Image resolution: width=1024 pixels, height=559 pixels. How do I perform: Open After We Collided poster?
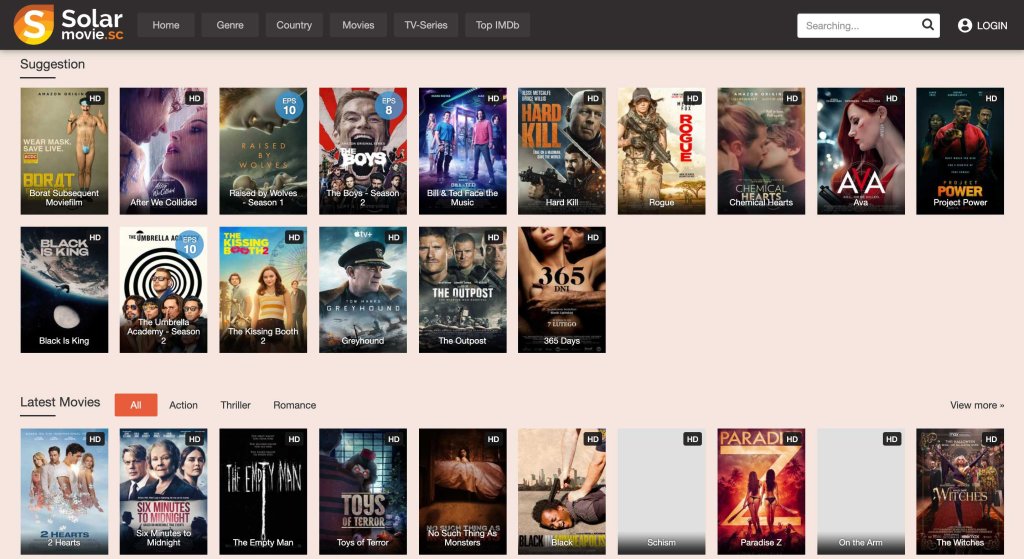tap(163, 151)
